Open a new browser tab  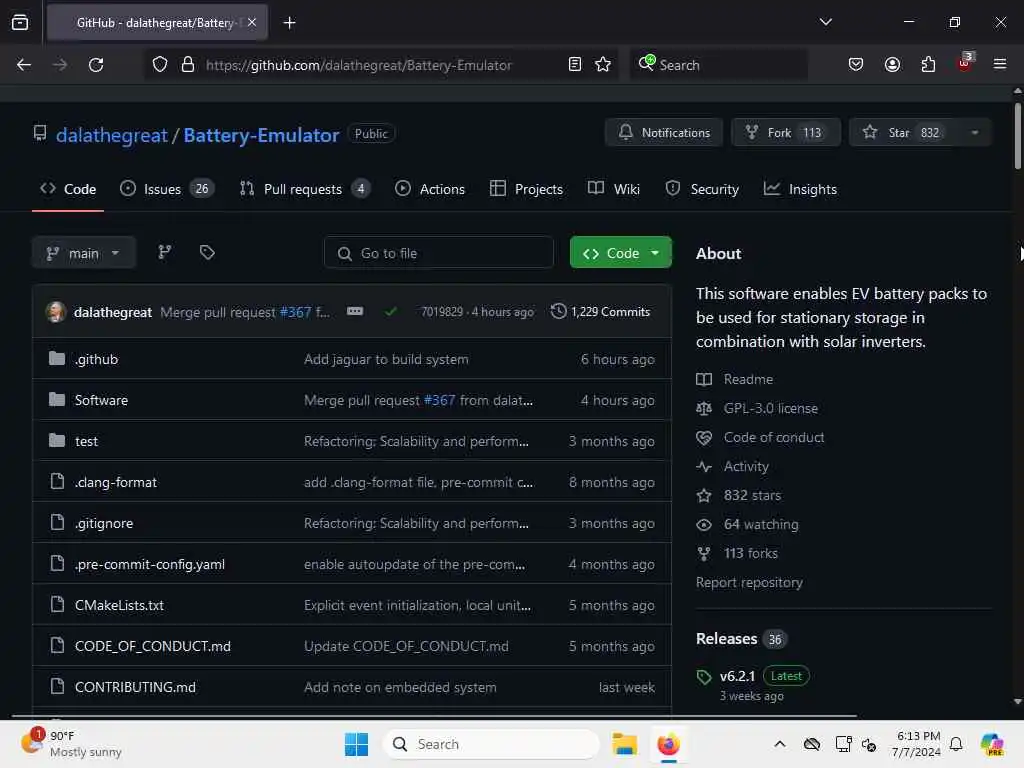coord(289,23)
